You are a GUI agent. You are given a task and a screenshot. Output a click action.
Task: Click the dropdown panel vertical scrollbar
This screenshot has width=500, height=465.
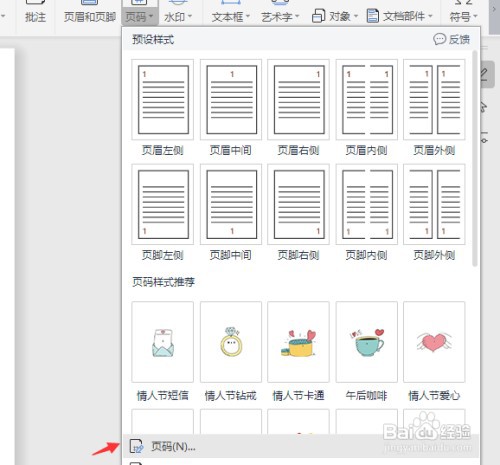point(475,158)
